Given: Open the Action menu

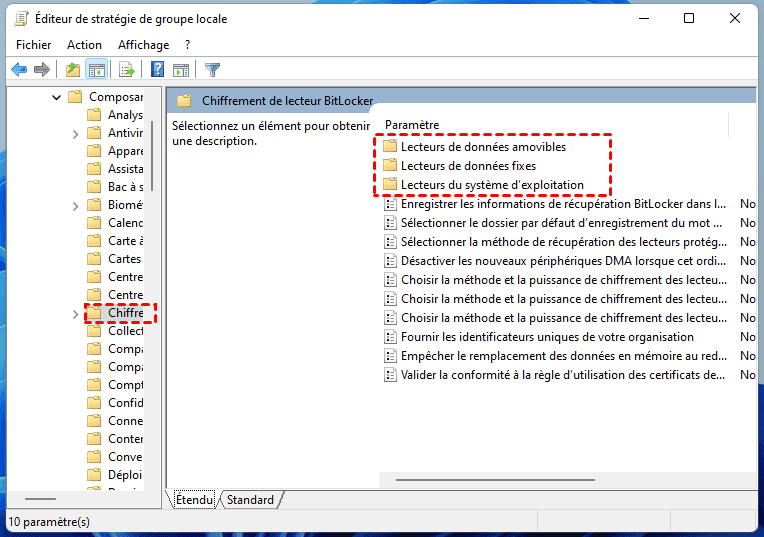Looking at the screenshot, I should tap(84, 45).
